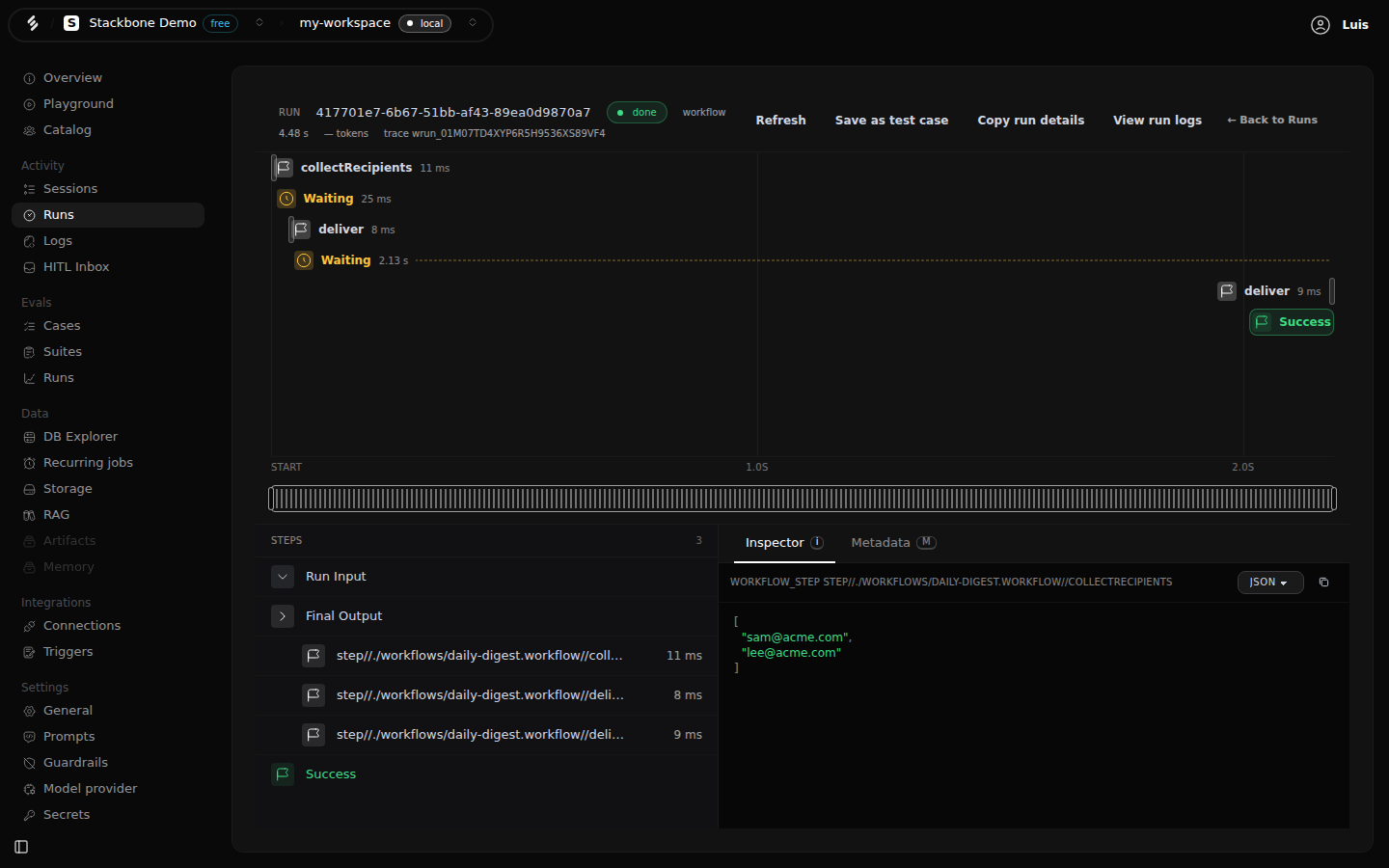Open the Luis user account icon
Screen dimensions: 1389x868
(x=1321, y=25)
